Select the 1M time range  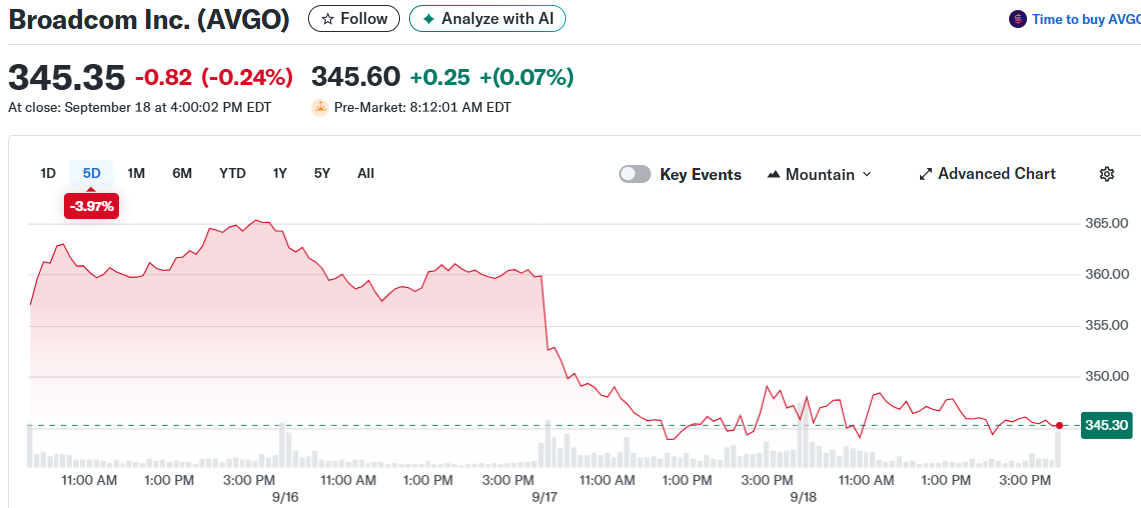(x=136, y=173)
